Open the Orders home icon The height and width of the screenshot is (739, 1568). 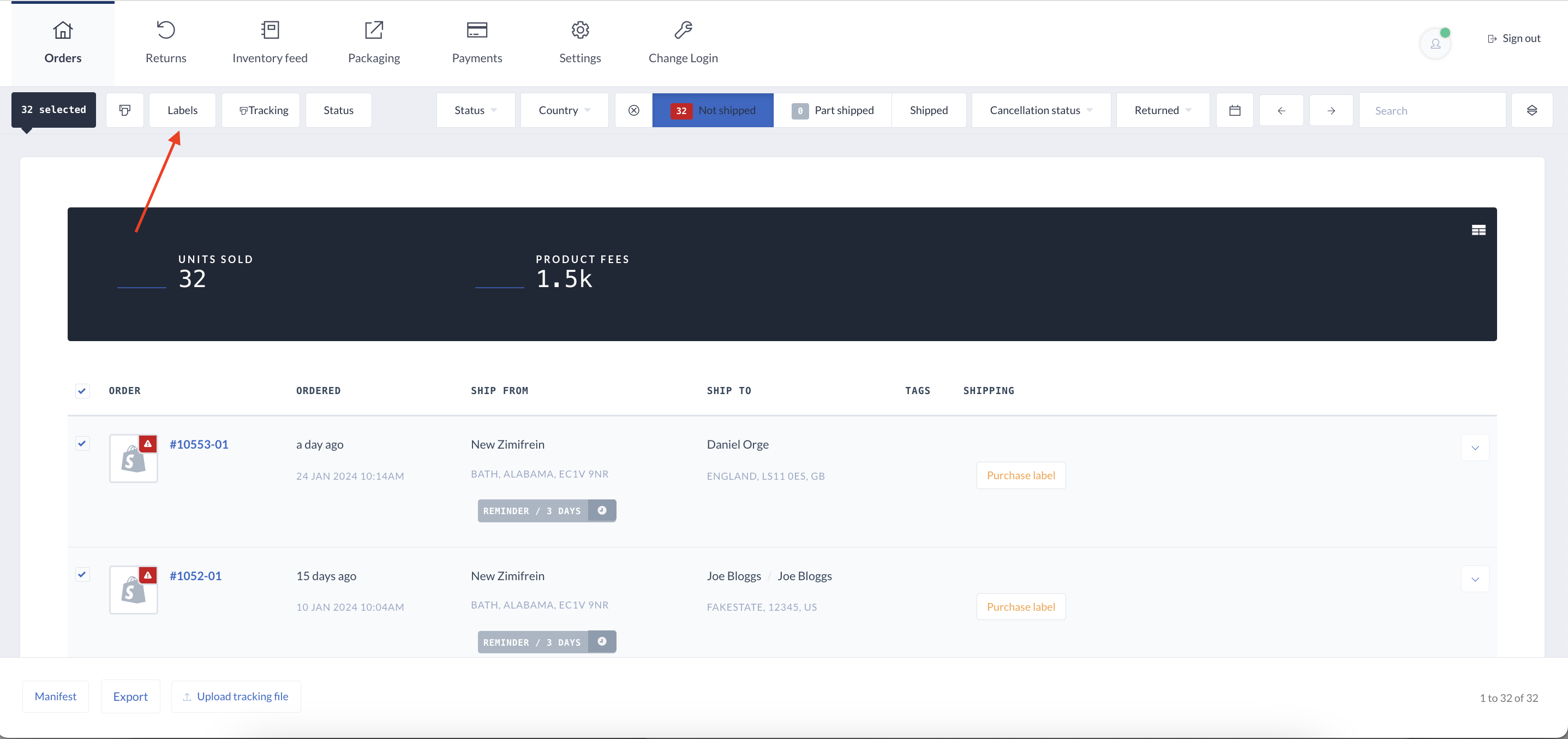pos(63,30)
